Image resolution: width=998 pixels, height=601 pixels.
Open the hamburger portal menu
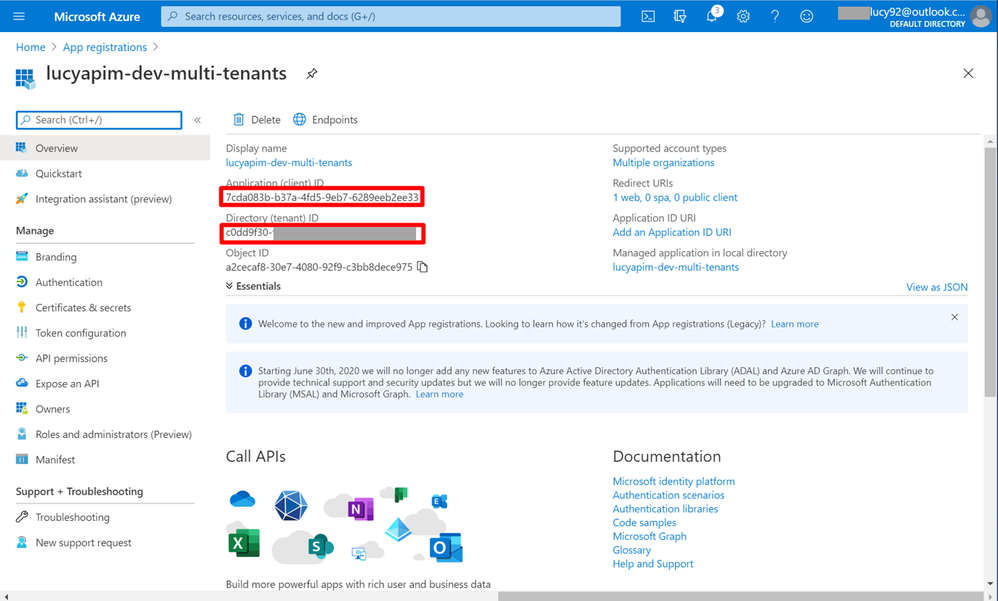pyautogui.click(x=19, y=16)
